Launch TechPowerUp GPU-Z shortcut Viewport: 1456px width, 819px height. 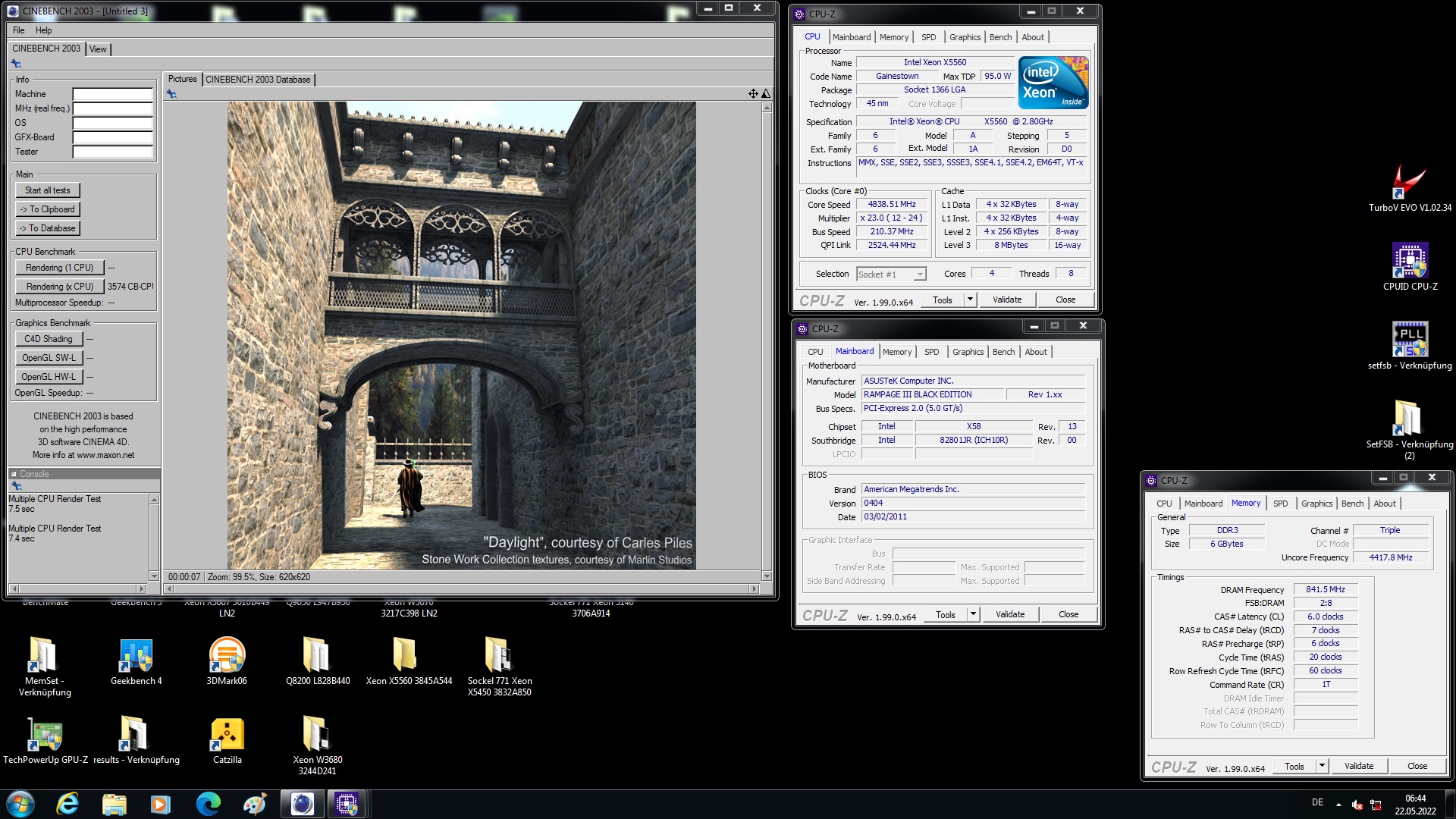pos(45,740)
